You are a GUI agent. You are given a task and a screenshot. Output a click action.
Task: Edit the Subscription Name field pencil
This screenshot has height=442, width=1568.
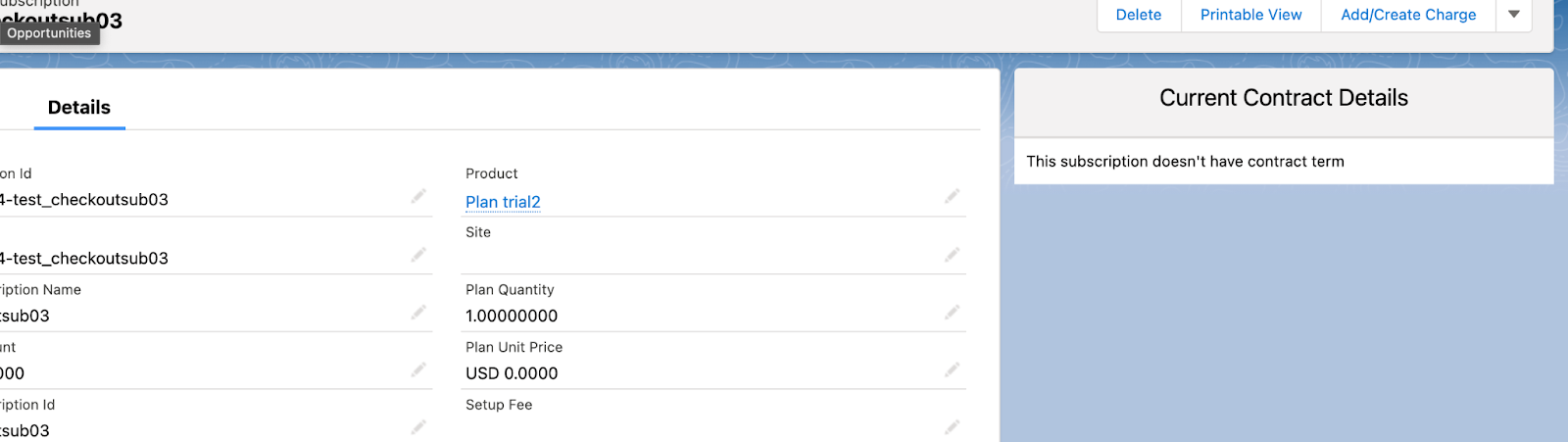418,313
